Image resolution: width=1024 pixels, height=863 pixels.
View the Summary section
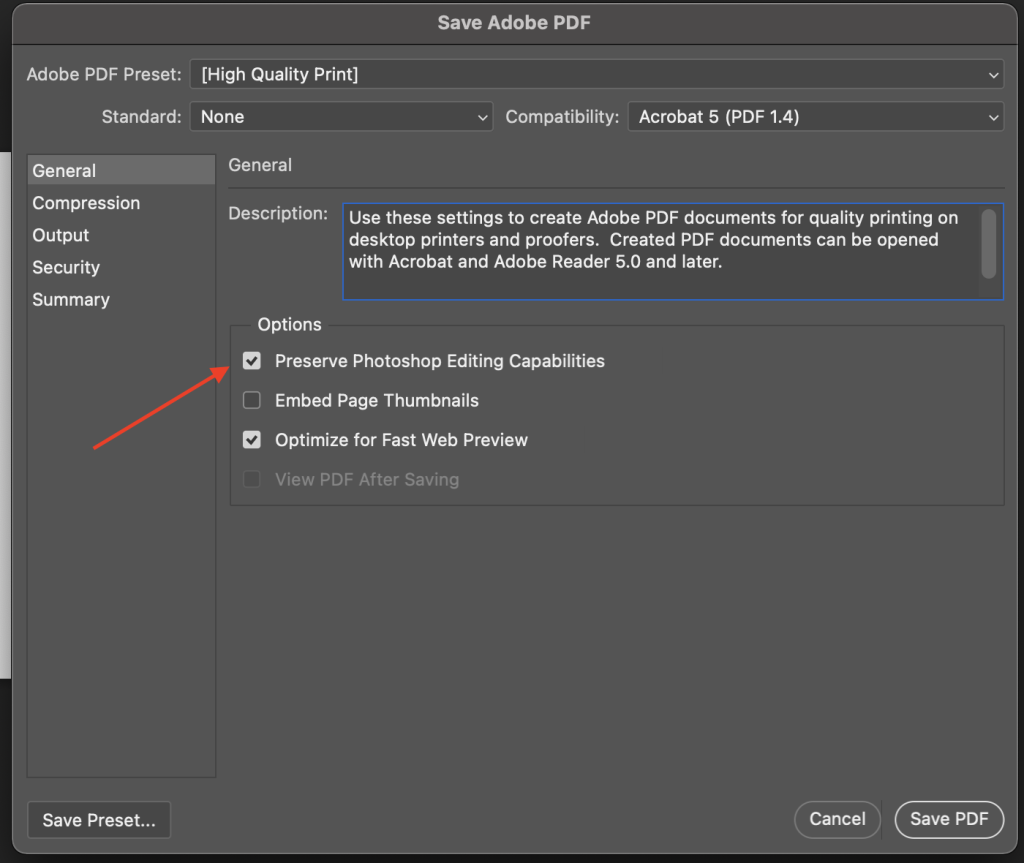[x=121, y=300]
